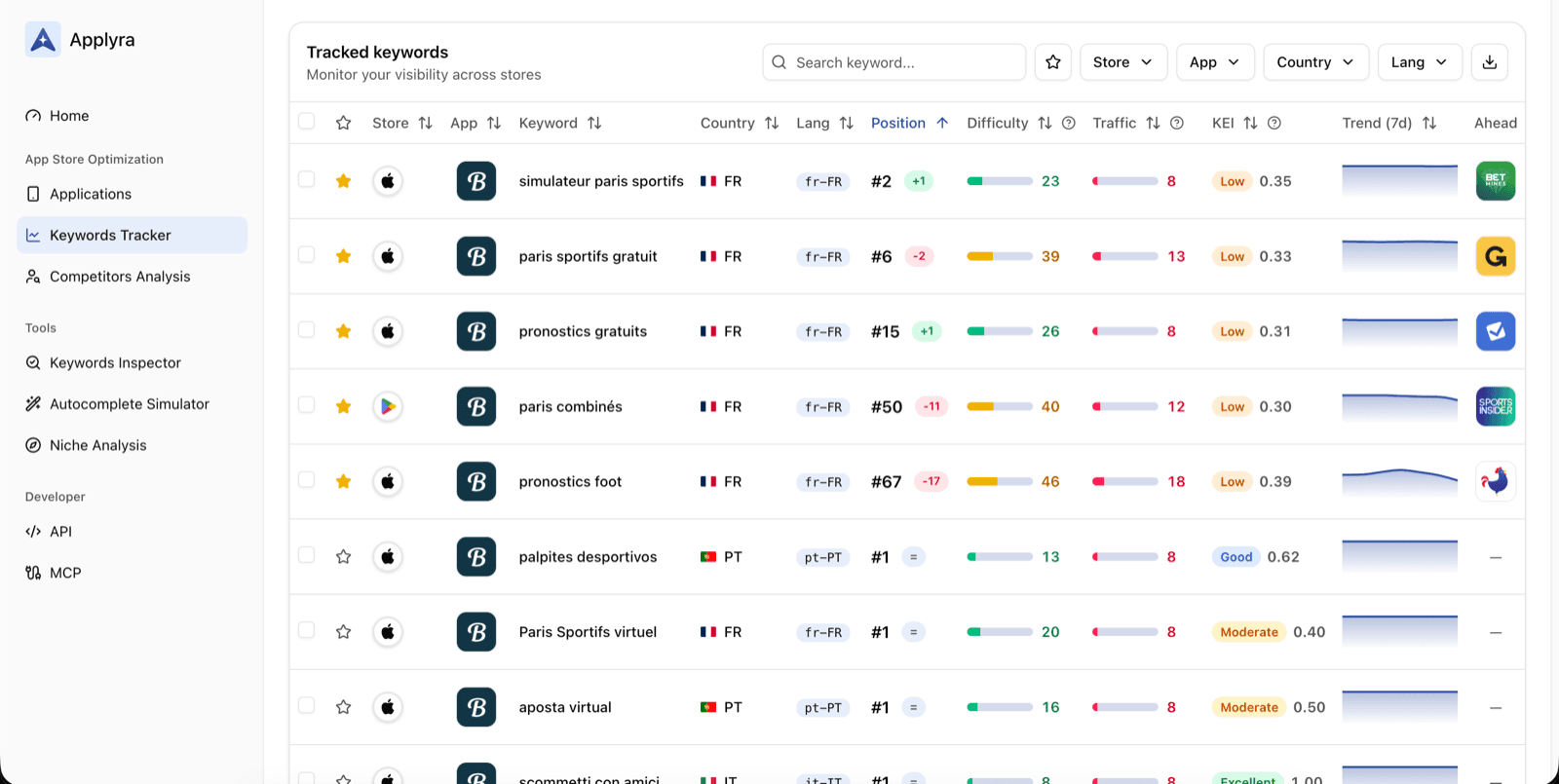
Task: Open the MCP developer page
Action: [x=132, y=573]
